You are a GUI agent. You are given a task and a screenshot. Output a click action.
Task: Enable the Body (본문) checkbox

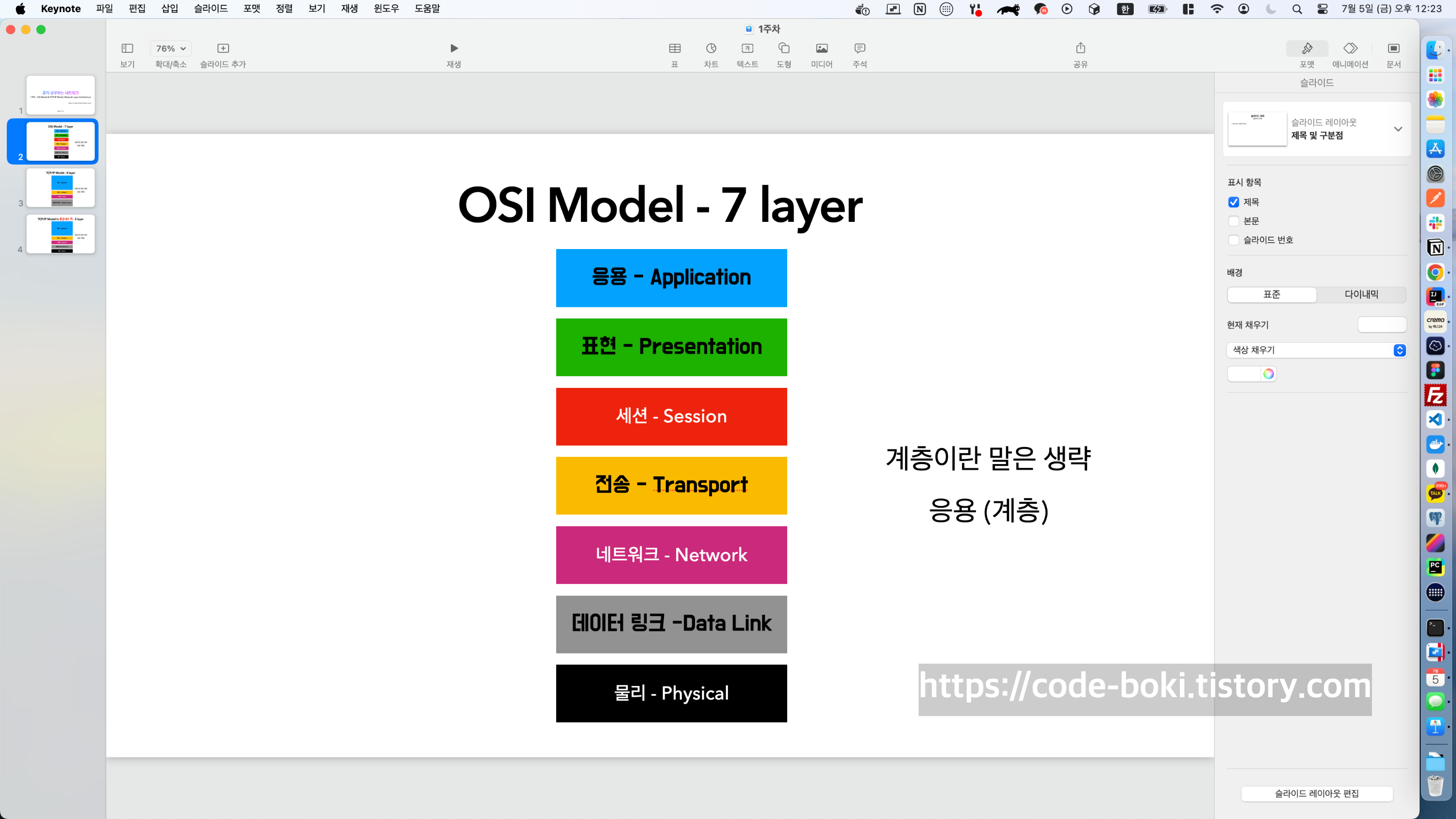tap(1233, 221)
